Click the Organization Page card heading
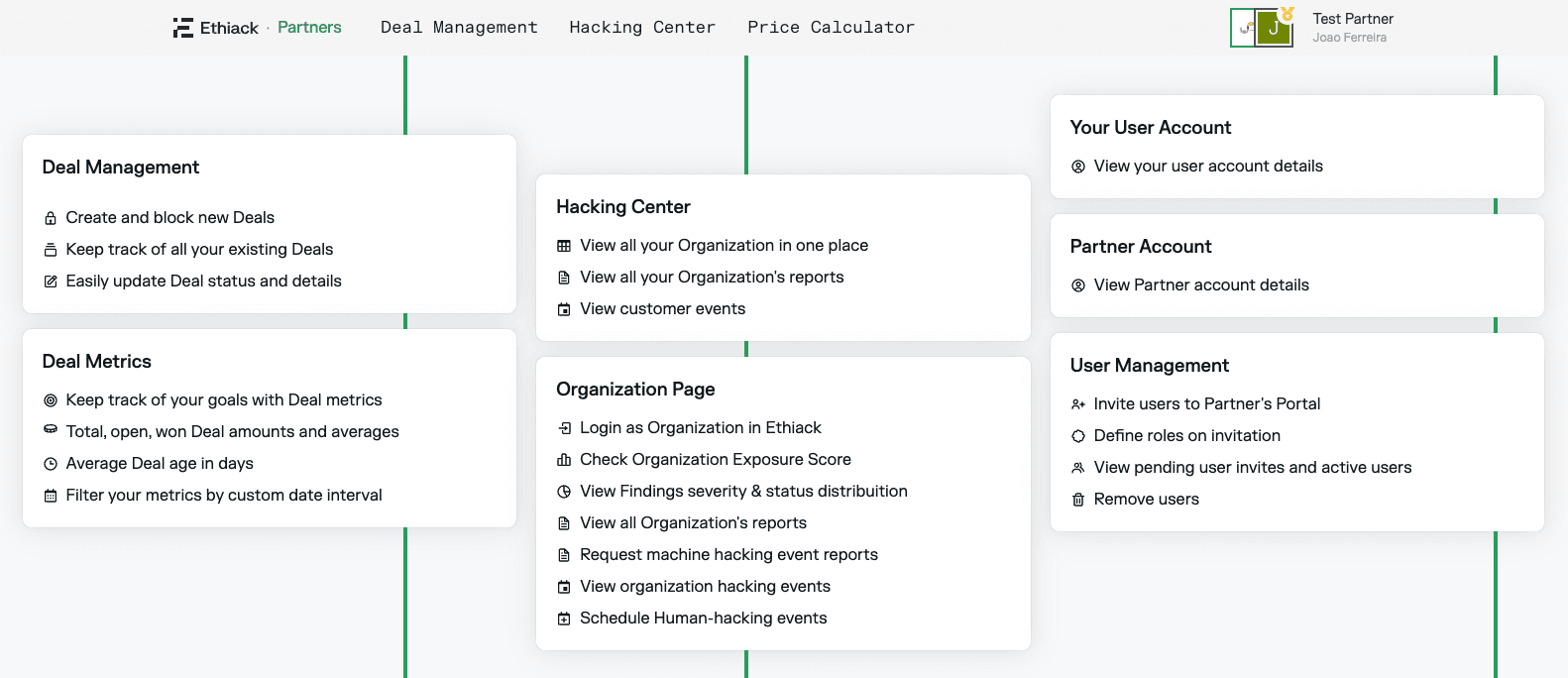 pos(635,390)
